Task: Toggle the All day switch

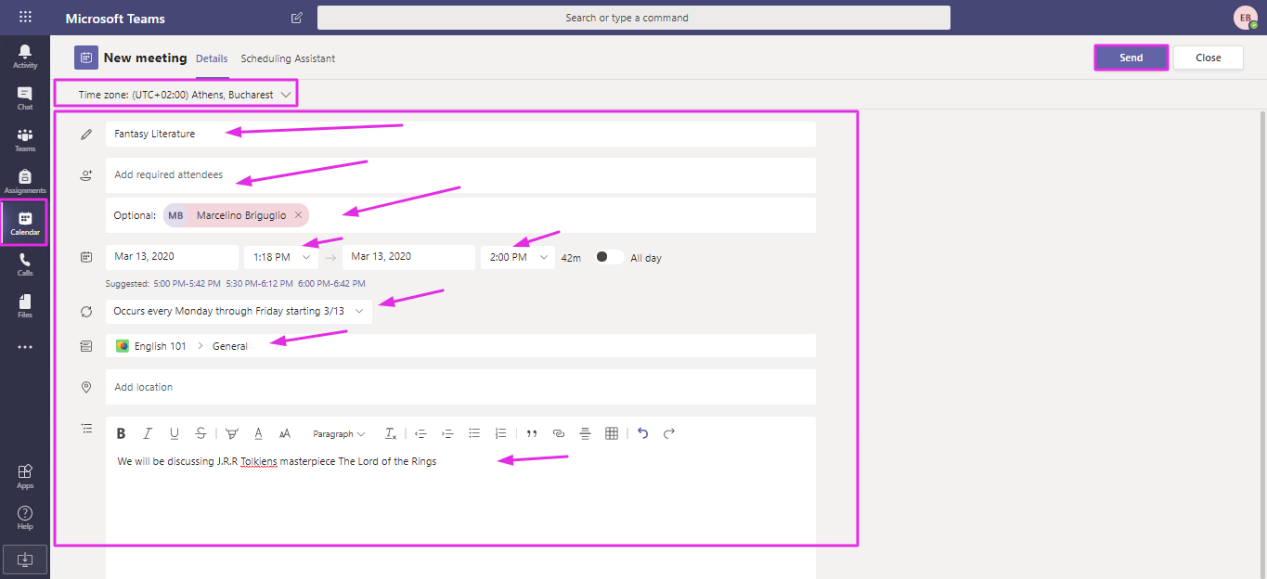Action: tap(609, 257)
